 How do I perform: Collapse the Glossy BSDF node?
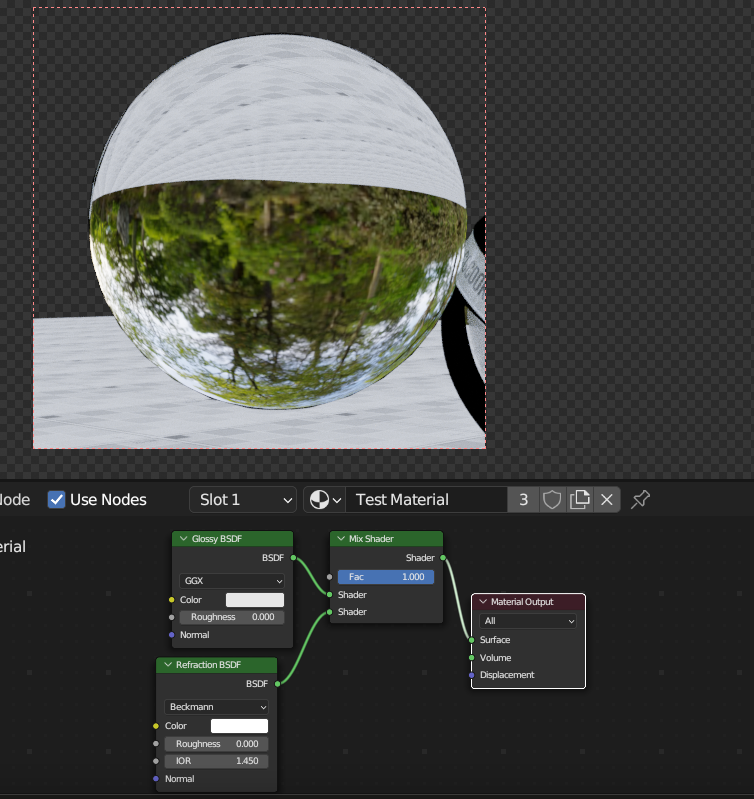point(184,539)
